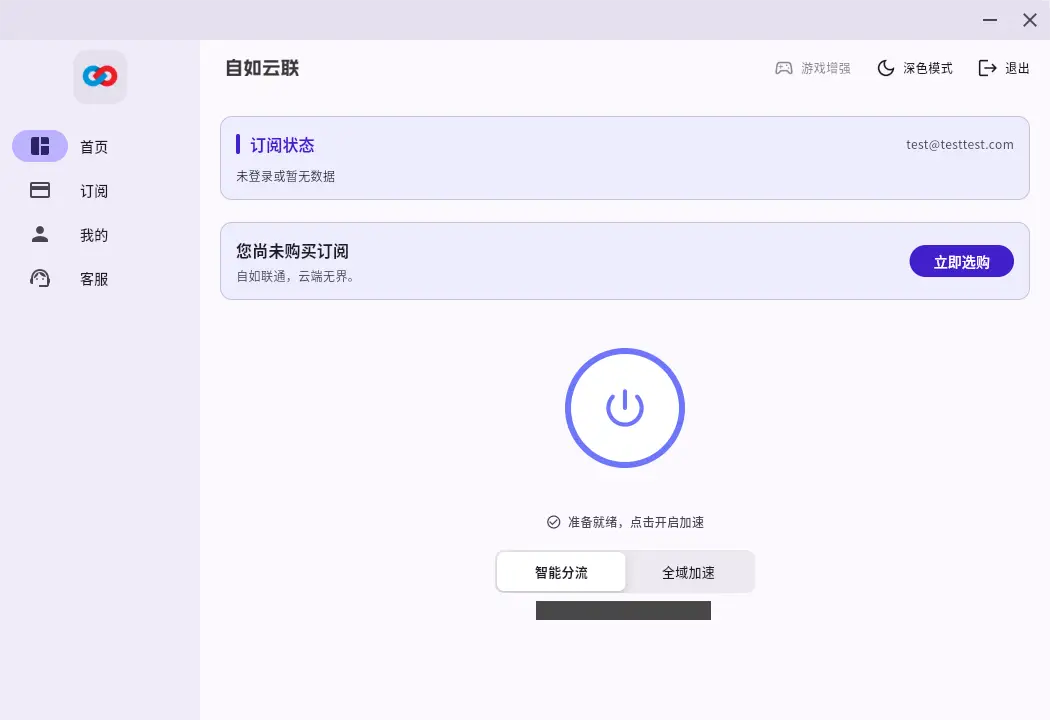Select the 智能分流 tab
The width and height of the screenshot is (1050, 720).
[561, 571]
